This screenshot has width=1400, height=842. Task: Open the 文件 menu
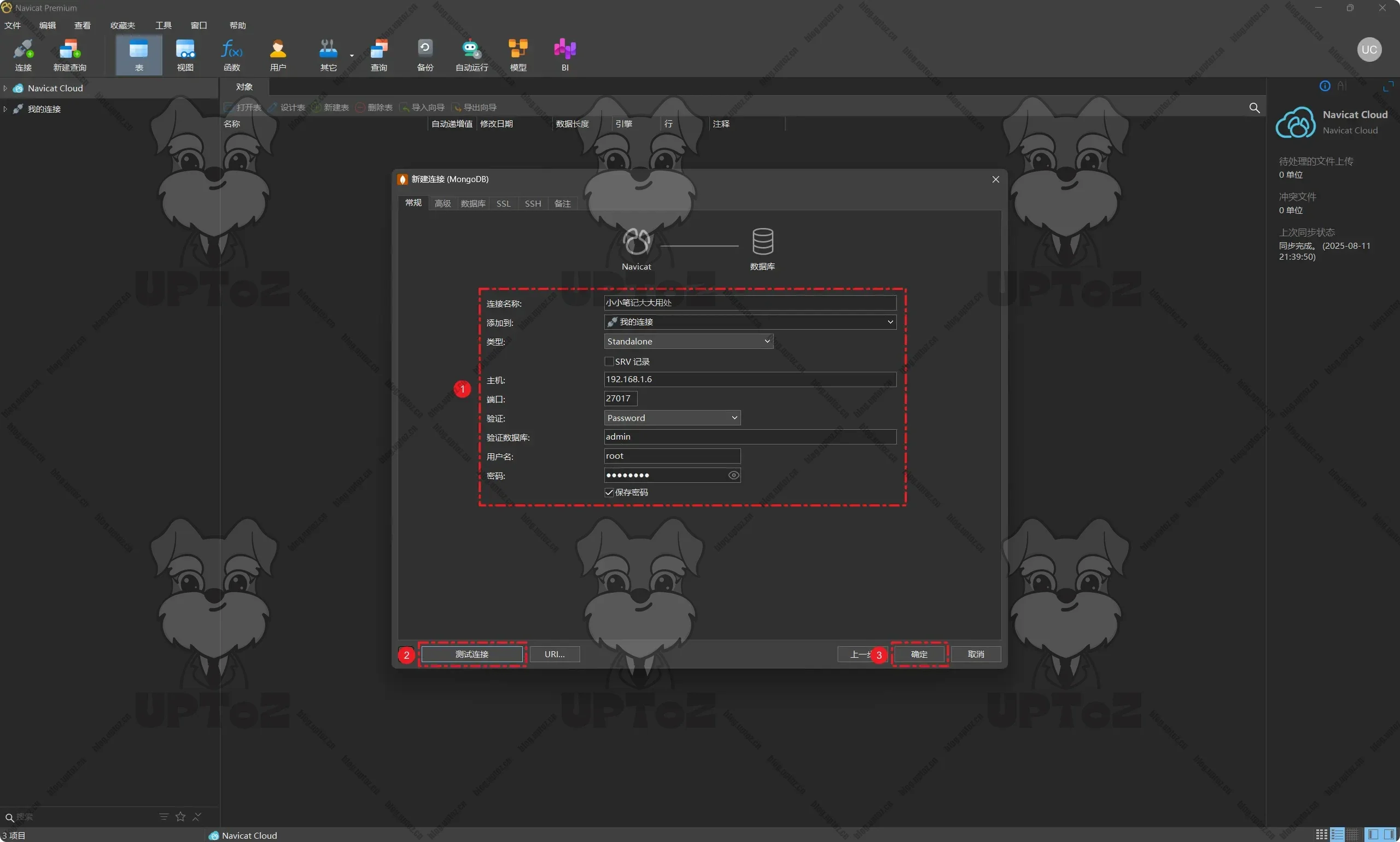pos(13,26)
